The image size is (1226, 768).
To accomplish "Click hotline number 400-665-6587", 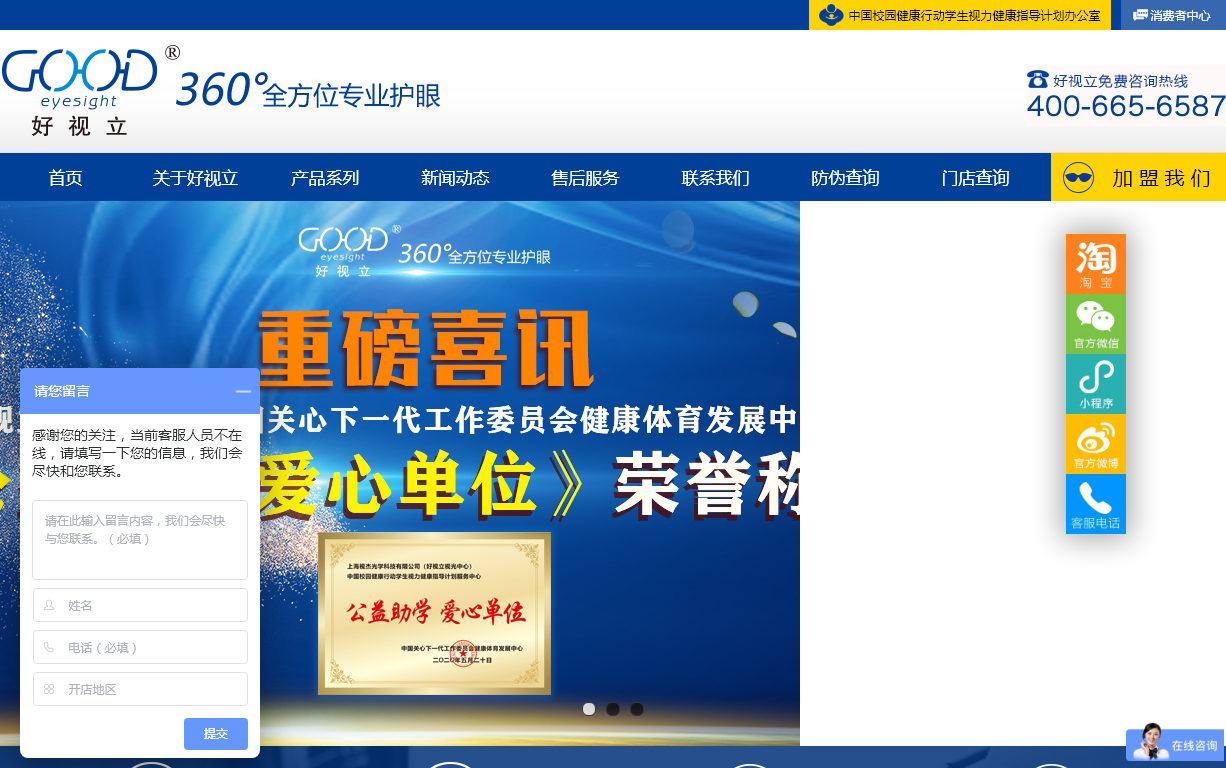I will tap(1126, 106).
